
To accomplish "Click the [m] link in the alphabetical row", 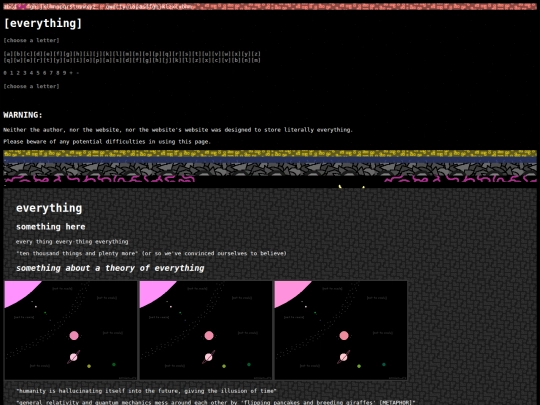I will tap(127, 54).
